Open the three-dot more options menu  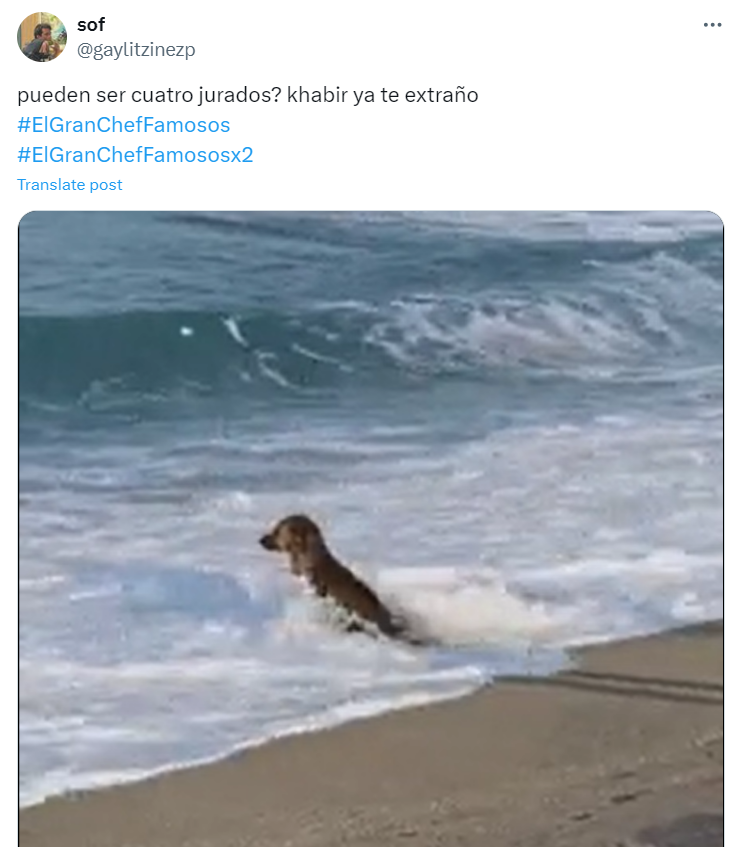(712, 25)
